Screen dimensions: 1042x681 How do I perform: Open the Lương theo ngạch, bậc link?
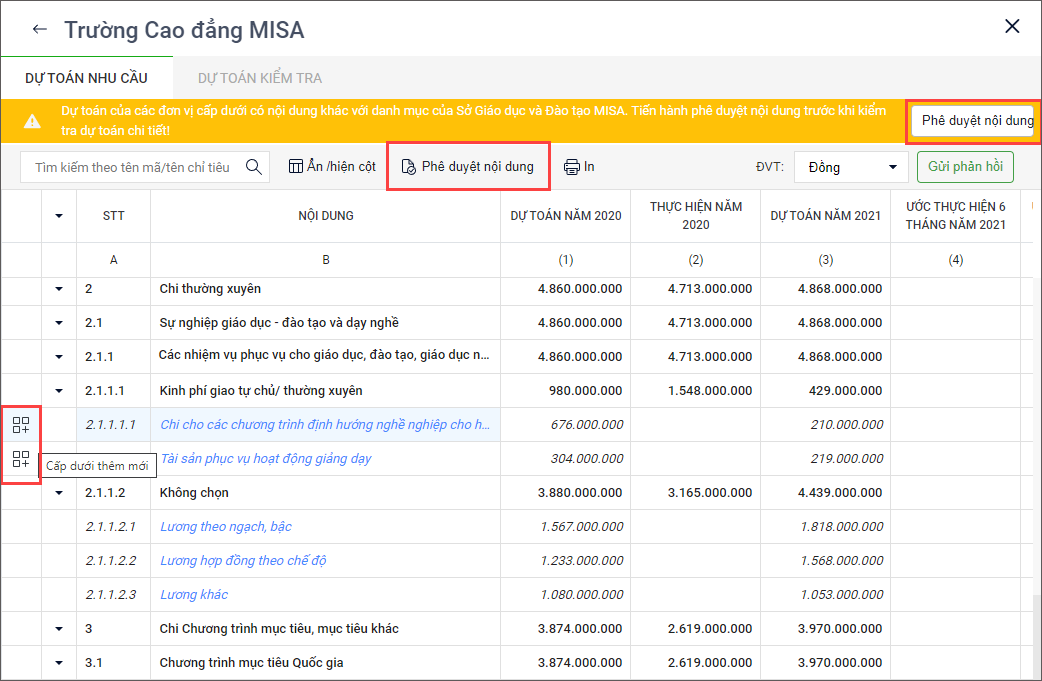coord(226,527)
